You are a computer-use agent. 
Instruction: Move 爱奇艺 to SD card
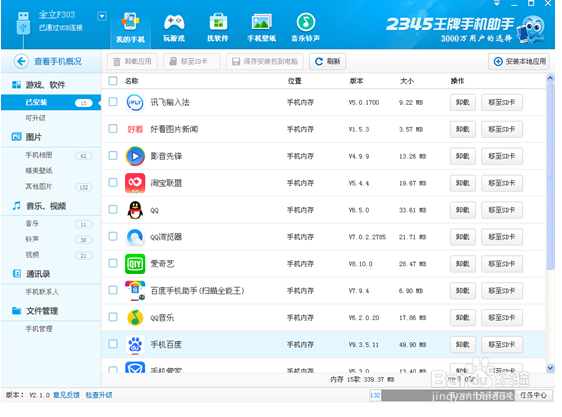pyautogui.click(x=502, y=264)
